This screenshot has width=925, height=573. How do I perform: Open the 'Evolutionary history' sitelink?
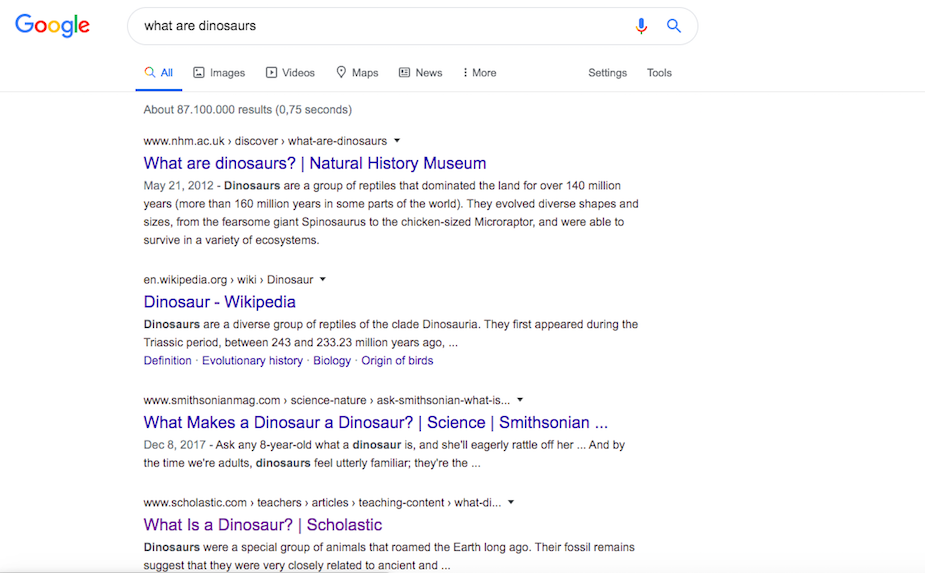[252, 361]
